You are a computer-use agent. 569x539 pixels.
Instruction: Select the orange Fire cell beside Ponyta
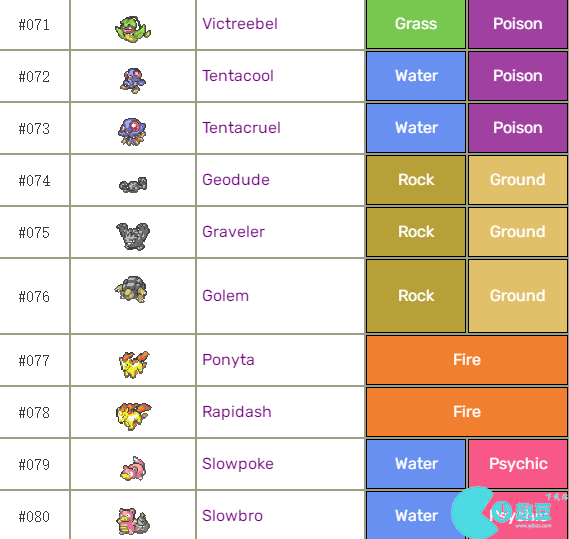pyautogui.click(x=467, y=360)
